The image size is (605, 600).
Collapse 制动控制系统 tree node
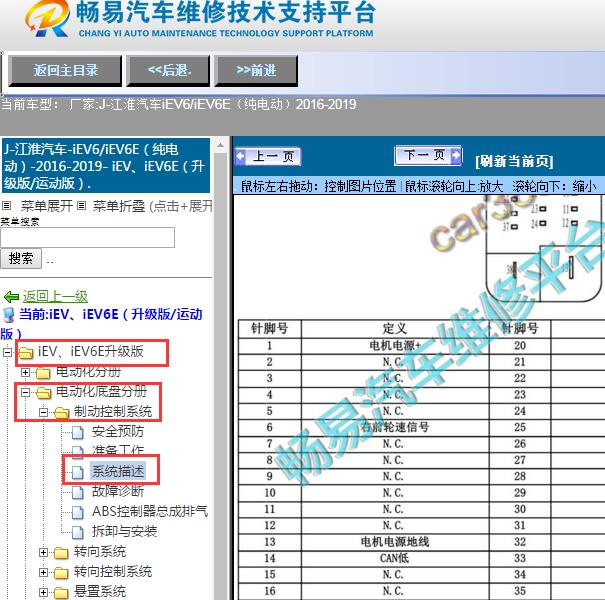tap(43, 412)
